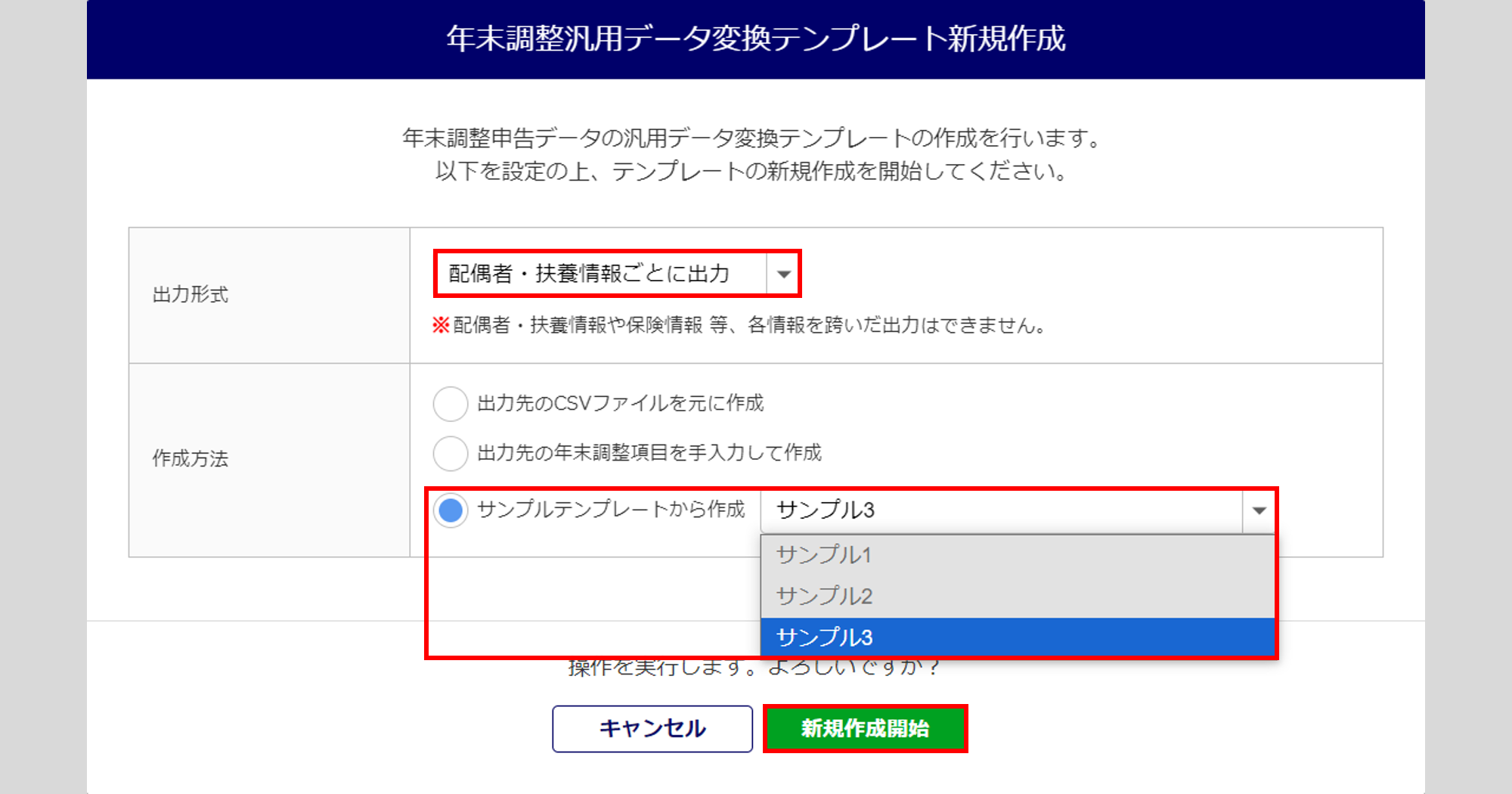The width and height of the screenshot is (1512, 794).
Task: Click the サンプルテンプレートから作成 label text
Action: tap(611, 510)
